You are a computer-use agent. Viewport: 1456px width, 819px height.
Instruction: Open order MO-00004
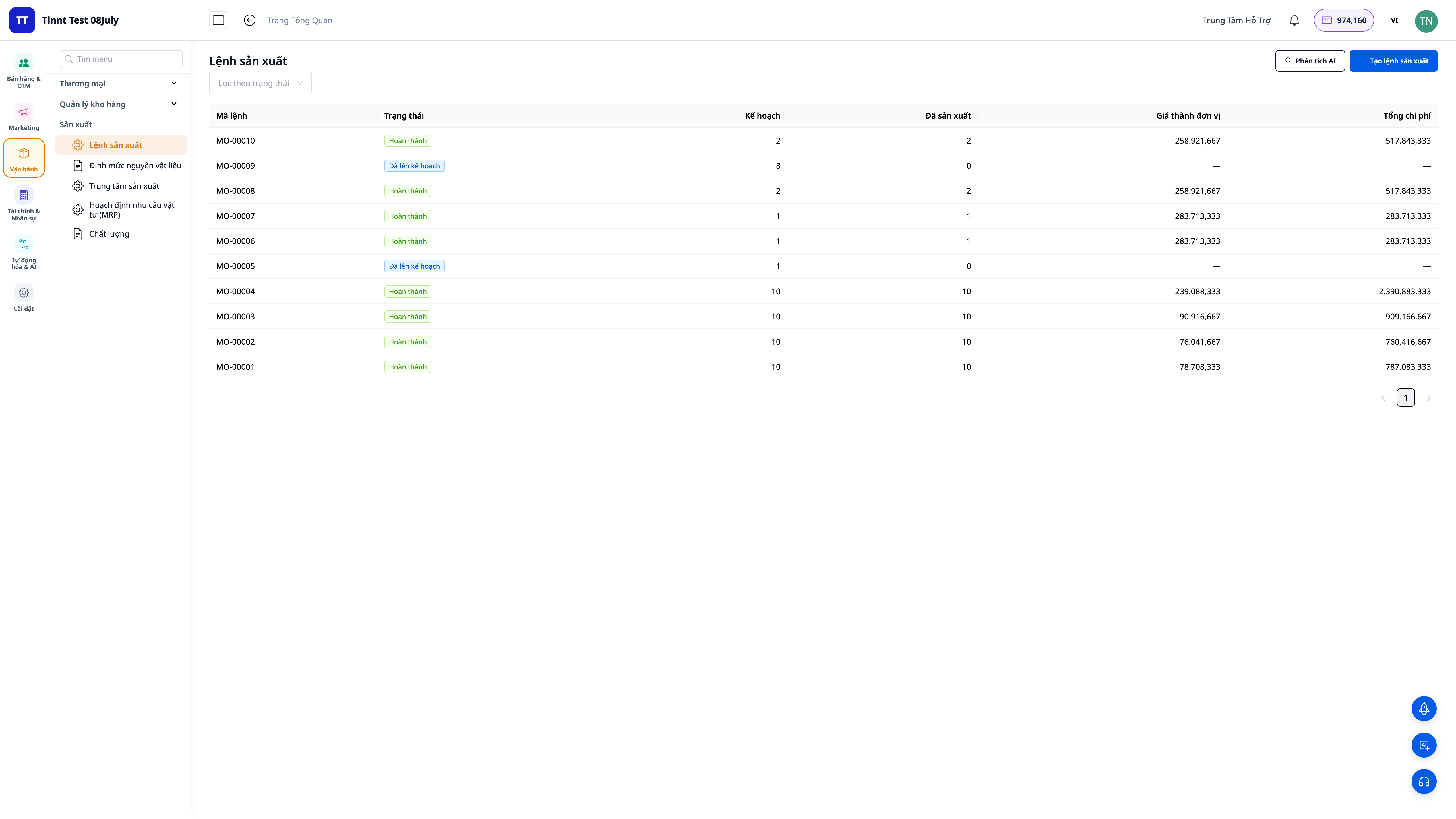tap(235, 292)
